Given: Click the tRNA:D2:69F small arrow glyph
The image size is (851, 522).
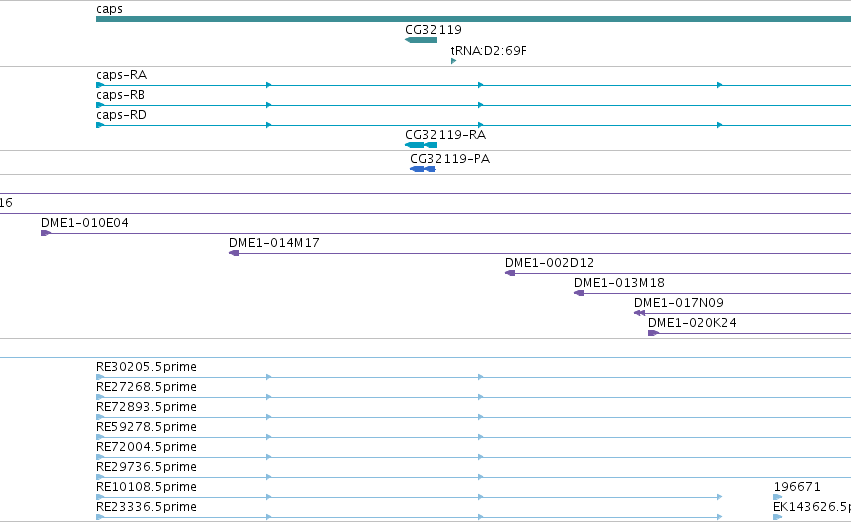Looking at the screenshot, I should (453, 61).
